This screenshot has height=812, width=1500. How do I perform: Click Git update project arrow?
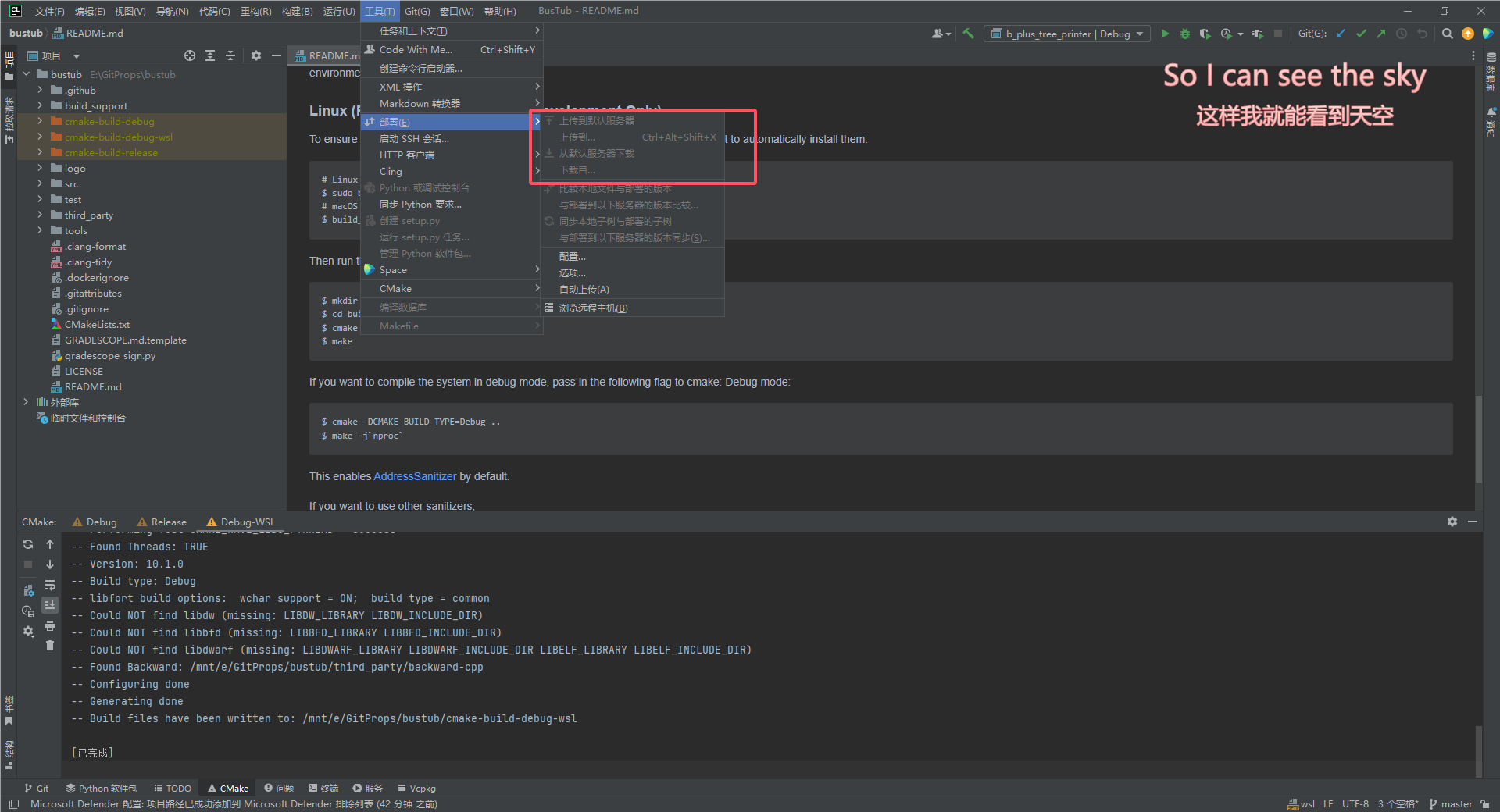[1341, 34]
